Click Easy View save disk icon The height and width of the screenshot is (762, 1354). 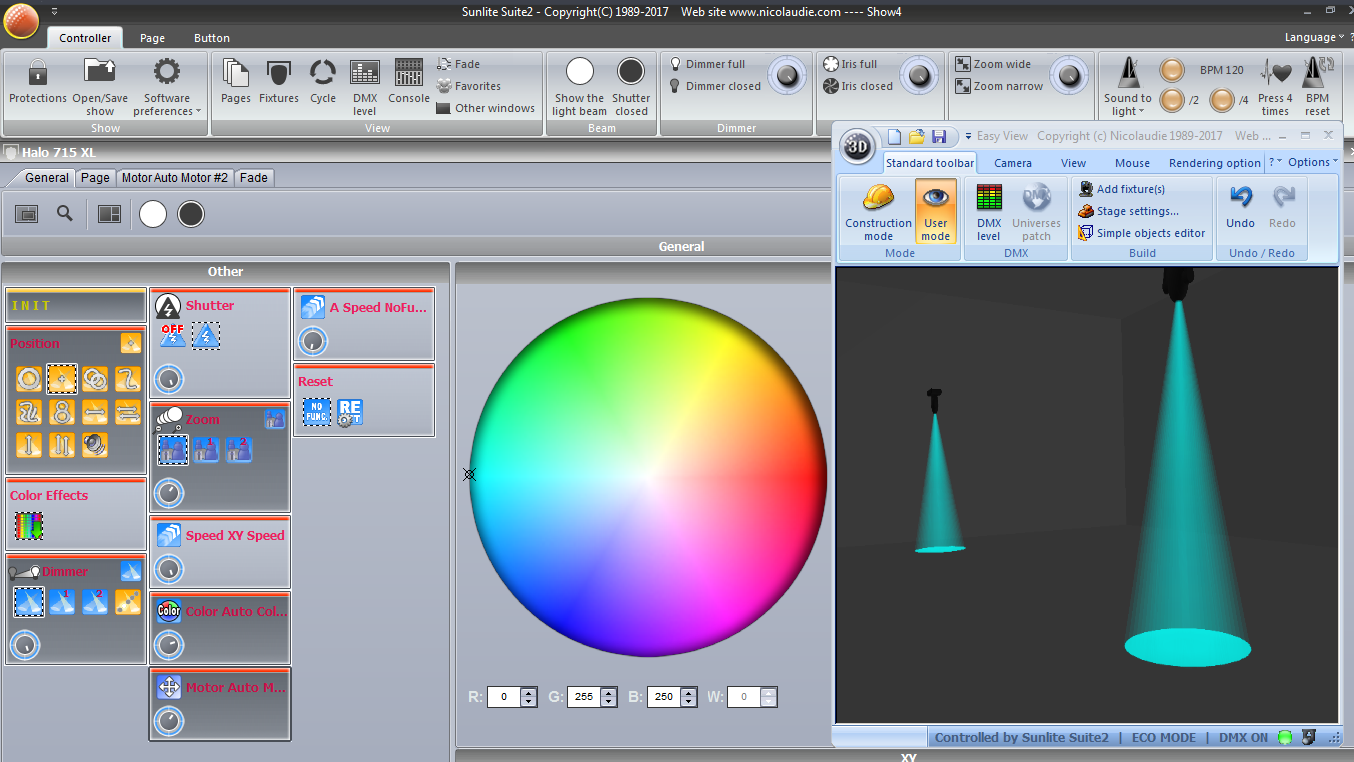pyautogui.click(x=939, y=136)
